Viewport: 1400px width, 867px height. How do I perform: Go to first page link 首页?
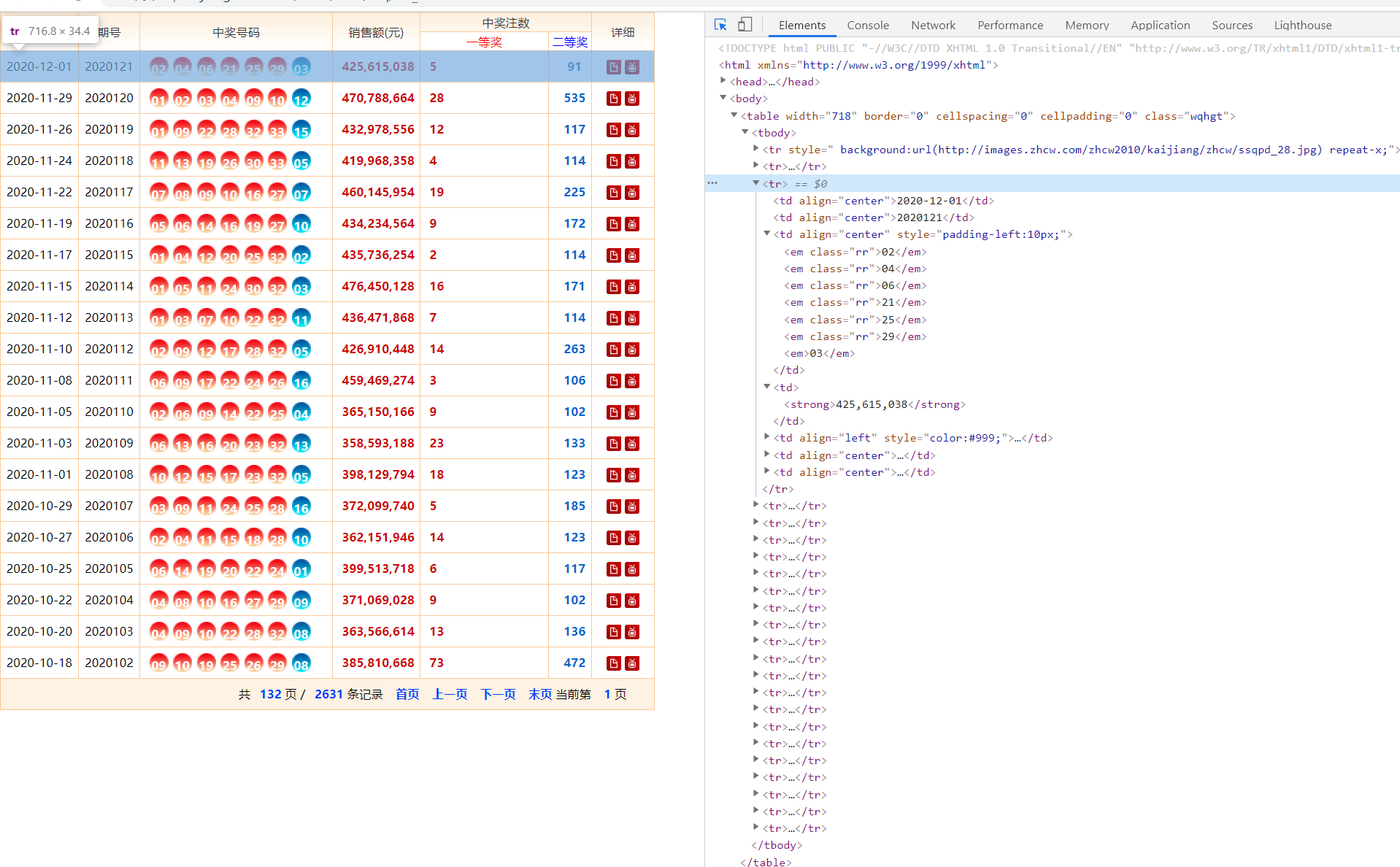click(x=407, y=694)
